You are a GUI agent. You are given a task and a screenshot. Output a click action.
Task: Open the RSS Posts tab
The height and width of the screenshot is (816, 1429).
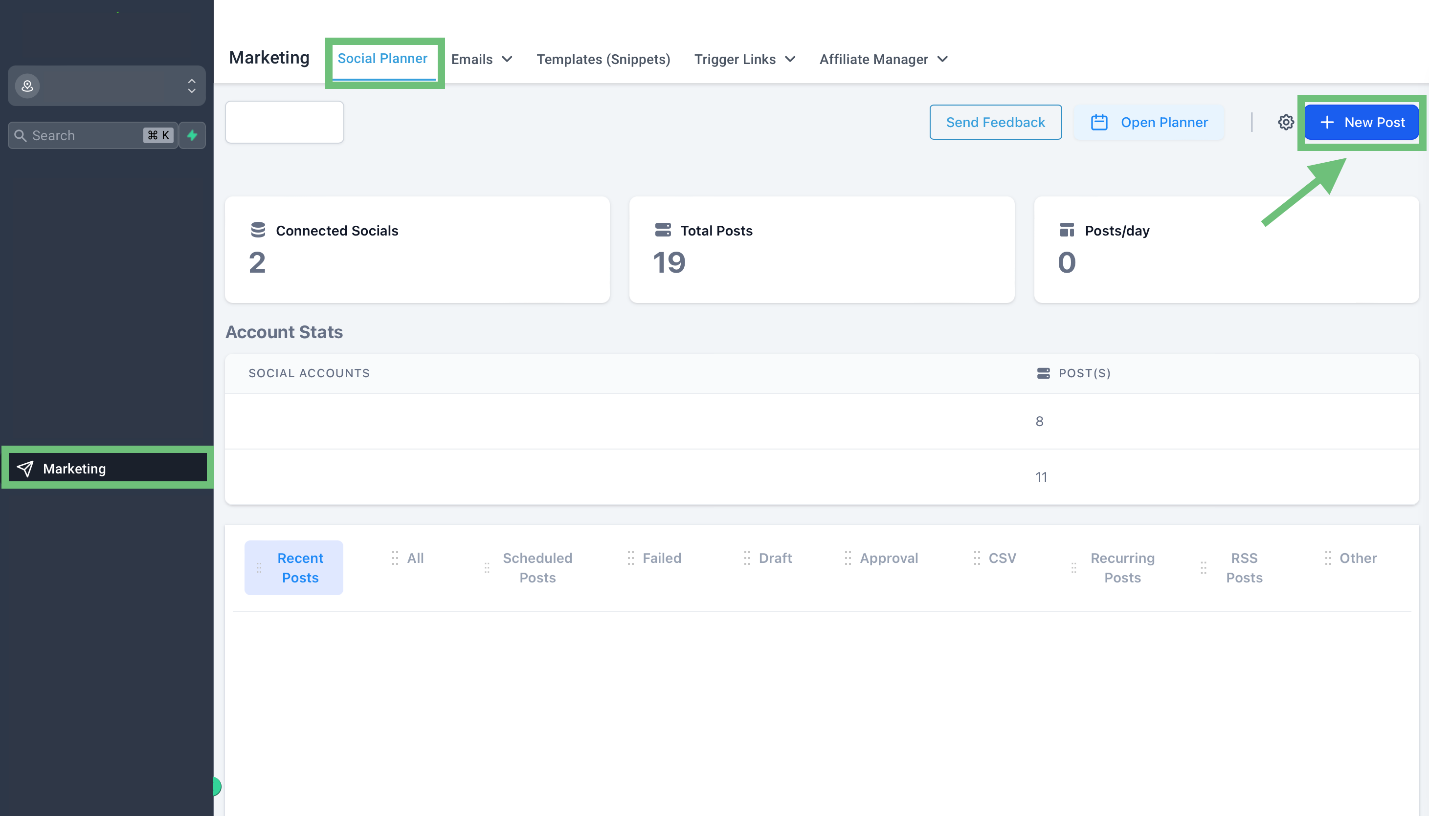coord(1244,568)
